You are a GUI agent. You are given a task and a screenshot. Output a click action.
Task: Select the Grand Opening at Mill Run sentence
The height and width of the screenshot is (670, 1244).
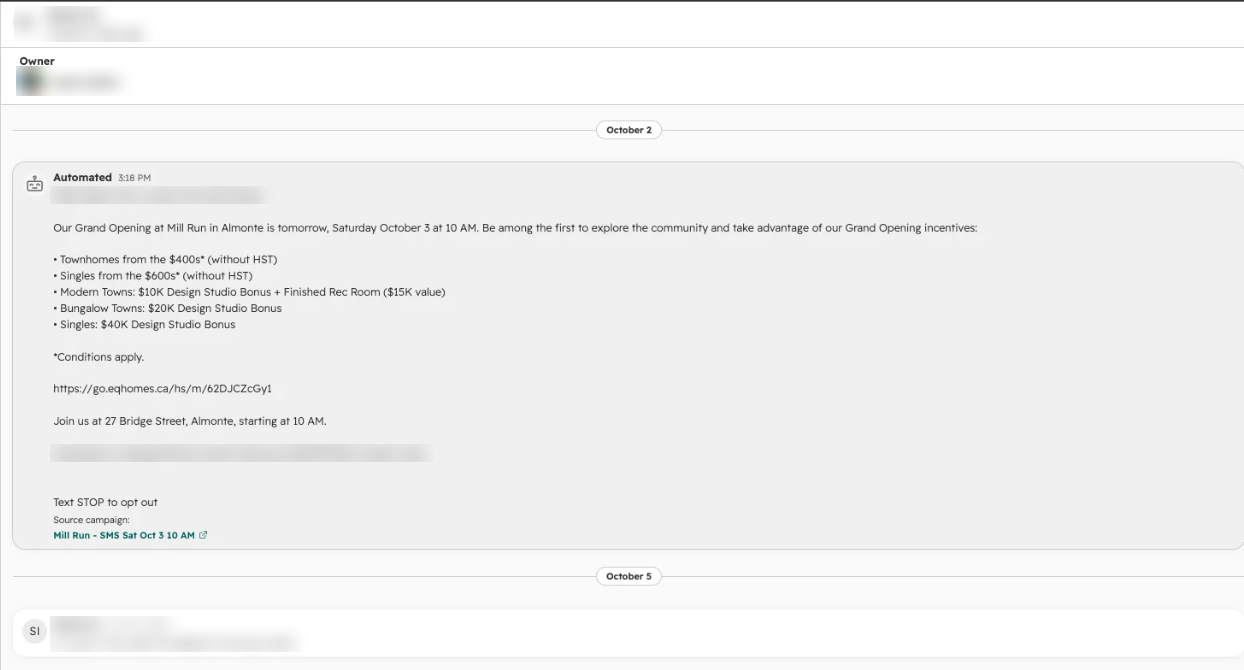point(515,228)
